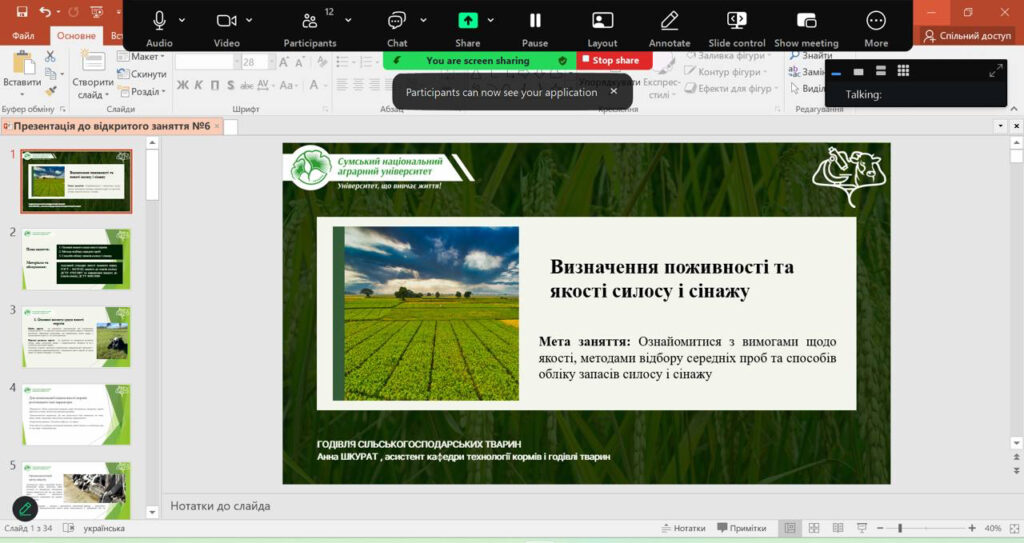Screen dimensions: 1024x543
Task: Expand the Audio options arrow
Action: click(182, 20)
